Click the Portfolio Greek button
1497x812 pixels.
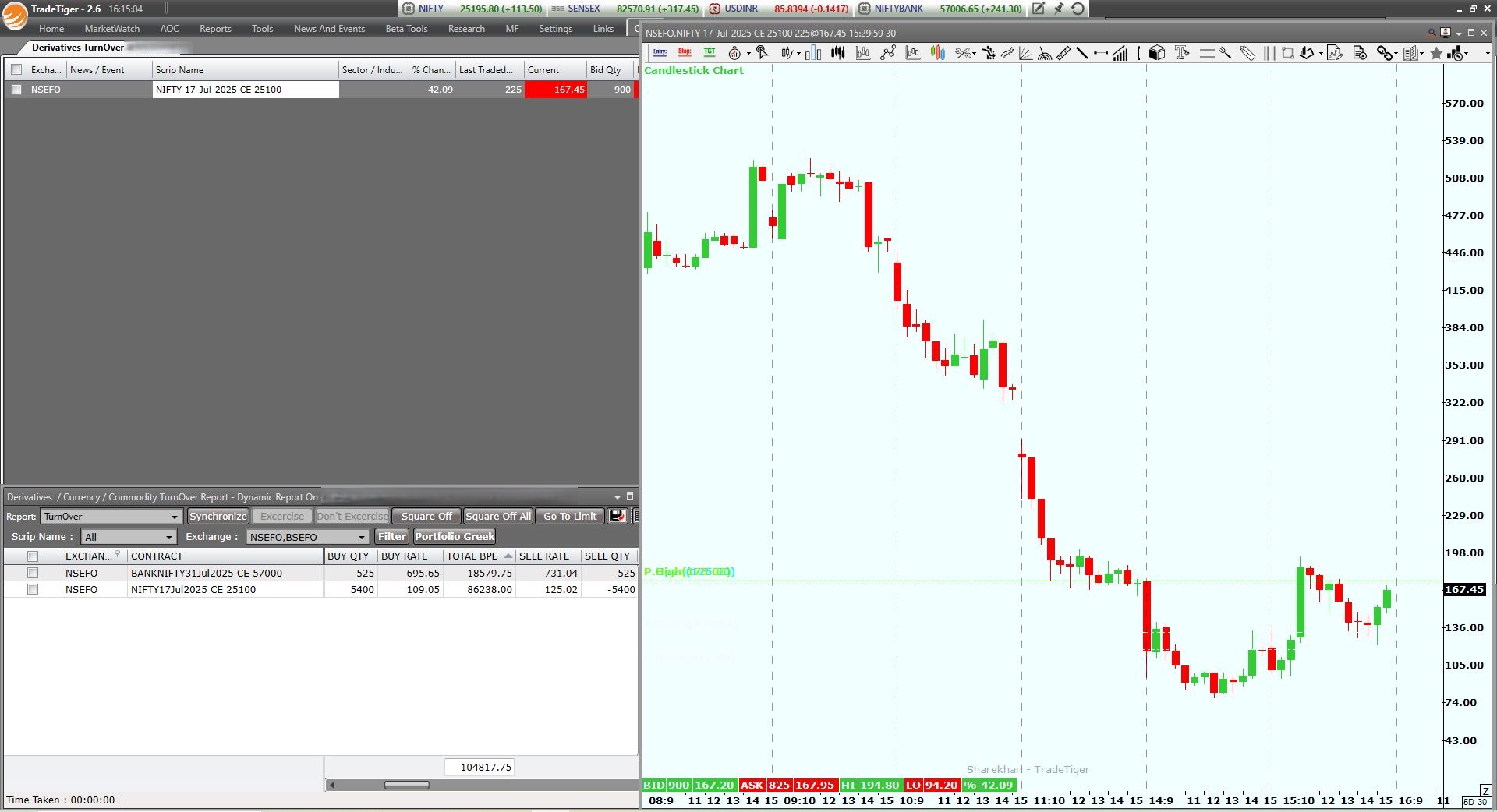[455, 536]
